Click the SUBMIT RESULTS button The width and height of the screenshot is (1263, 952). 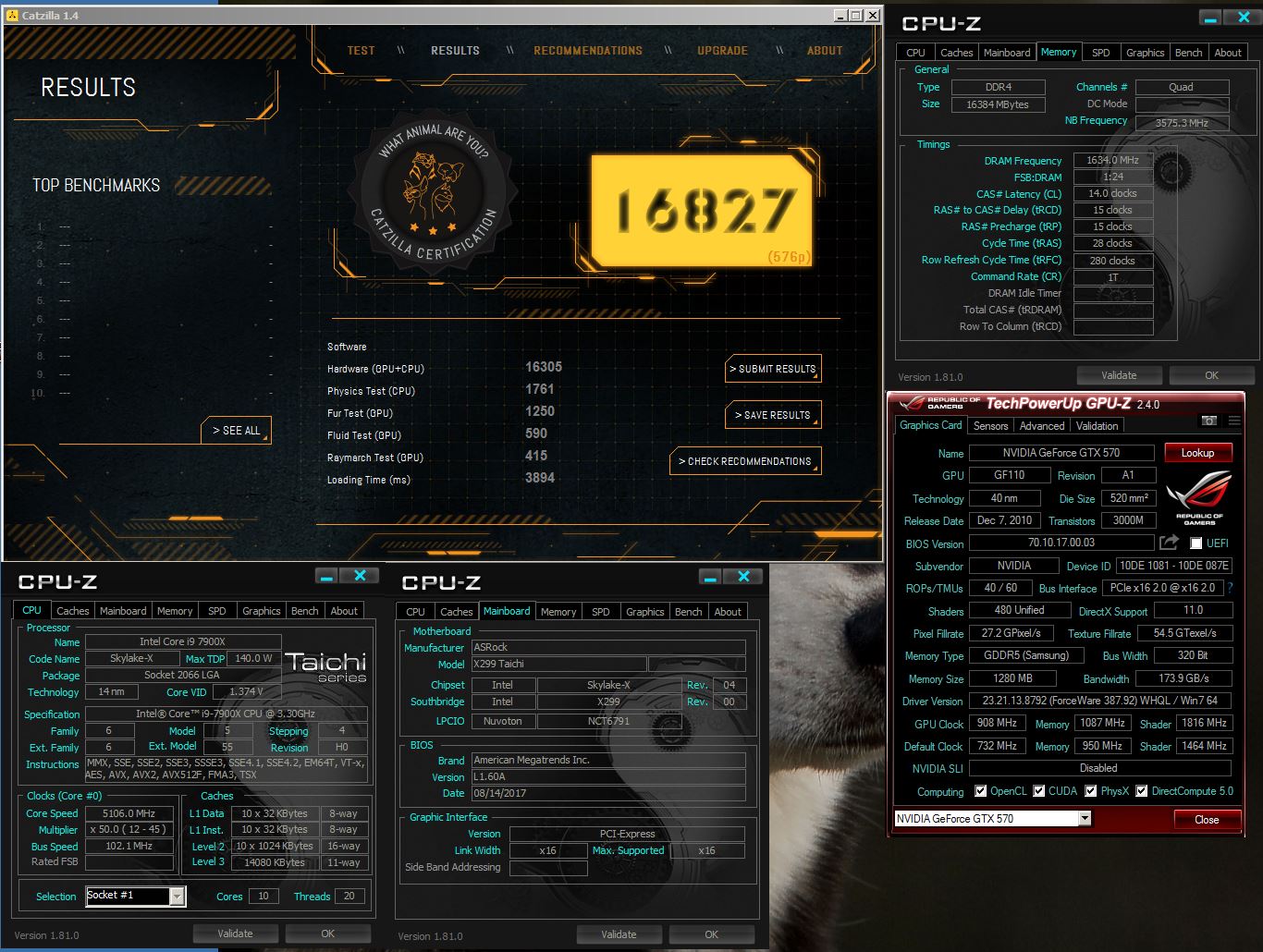(x=773, y=369)
